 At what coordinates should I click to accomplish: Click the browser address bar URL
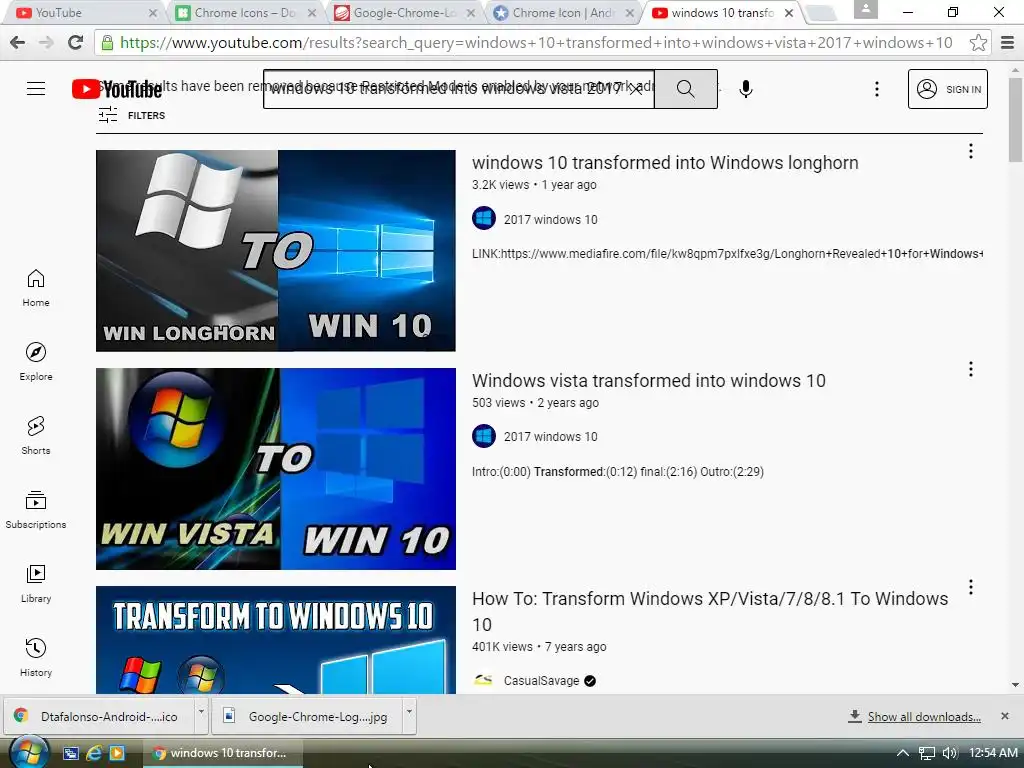536,43
